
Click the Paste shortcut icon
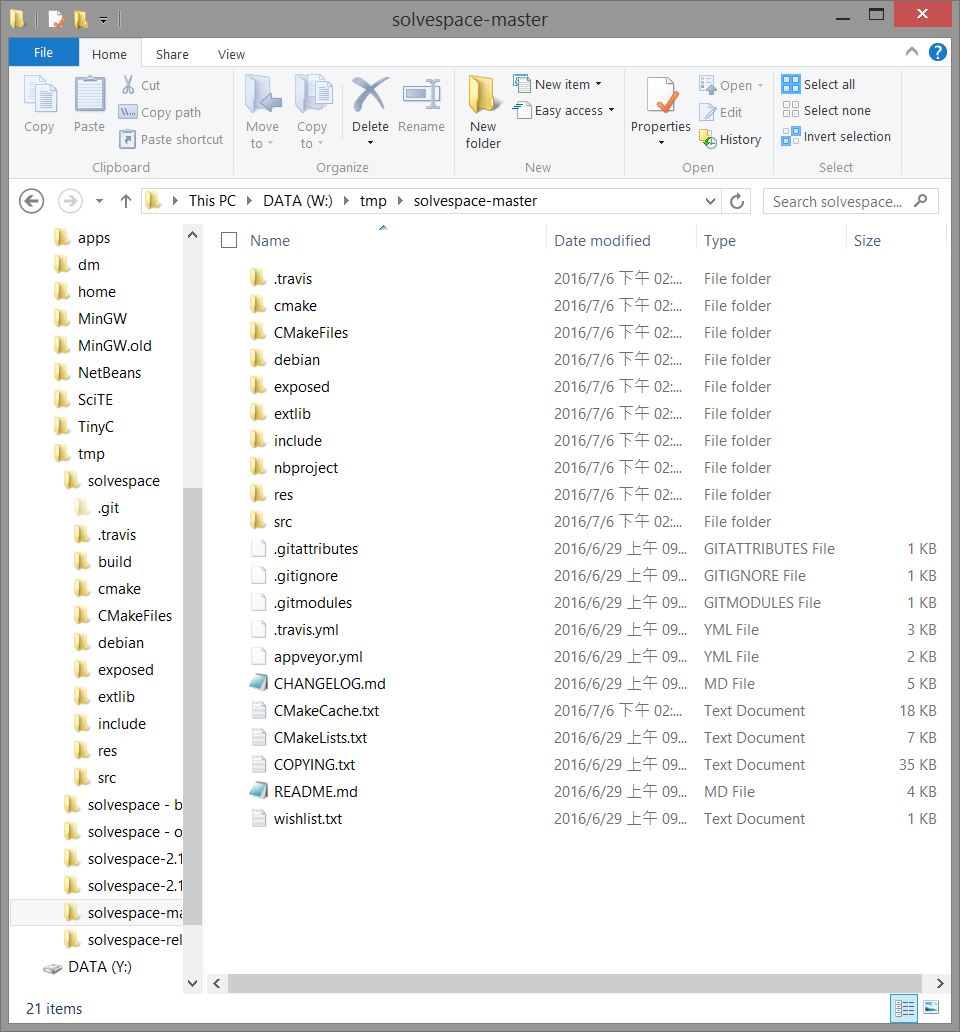click(x=128, y=139)
